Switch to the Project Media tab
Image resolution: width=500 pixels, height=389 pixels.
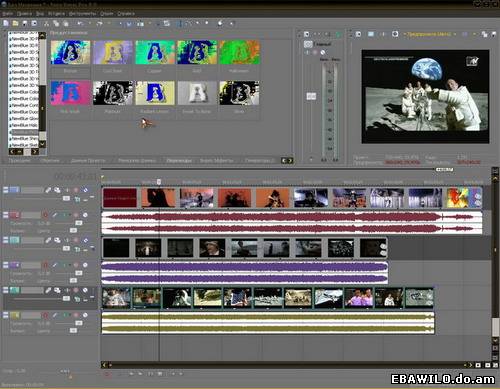88,161
